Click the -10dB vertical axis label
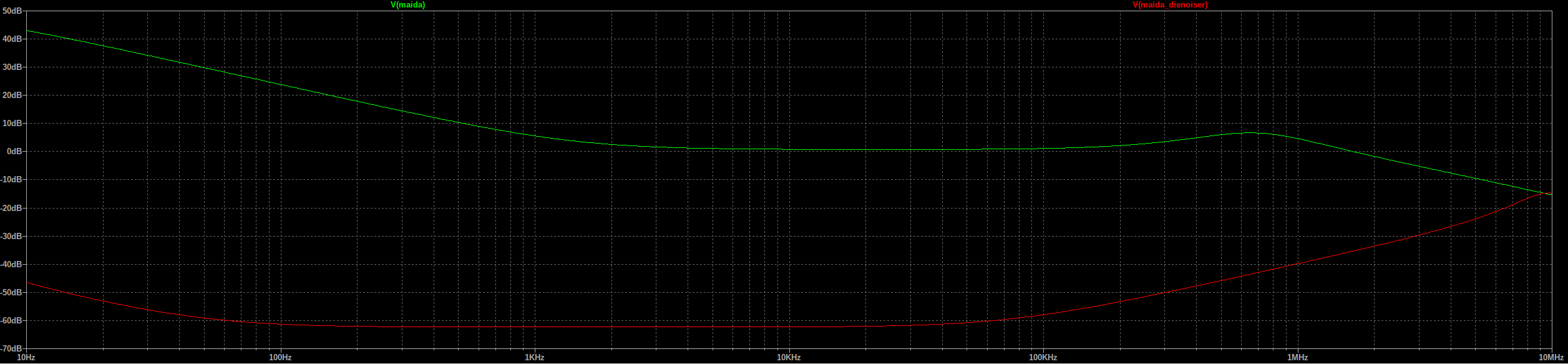The width and height of the screenshot is (1568, 364). [11, 179]
